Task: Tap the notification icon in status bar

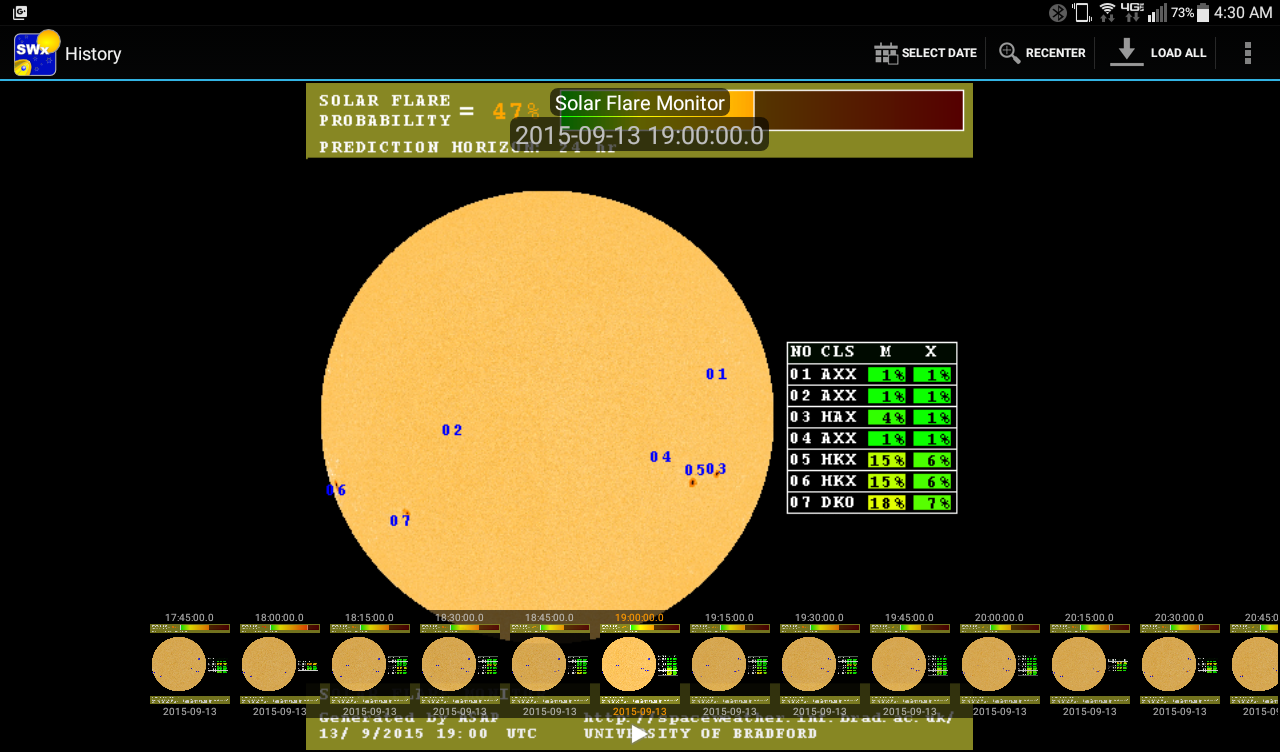Action: [20, 12]
